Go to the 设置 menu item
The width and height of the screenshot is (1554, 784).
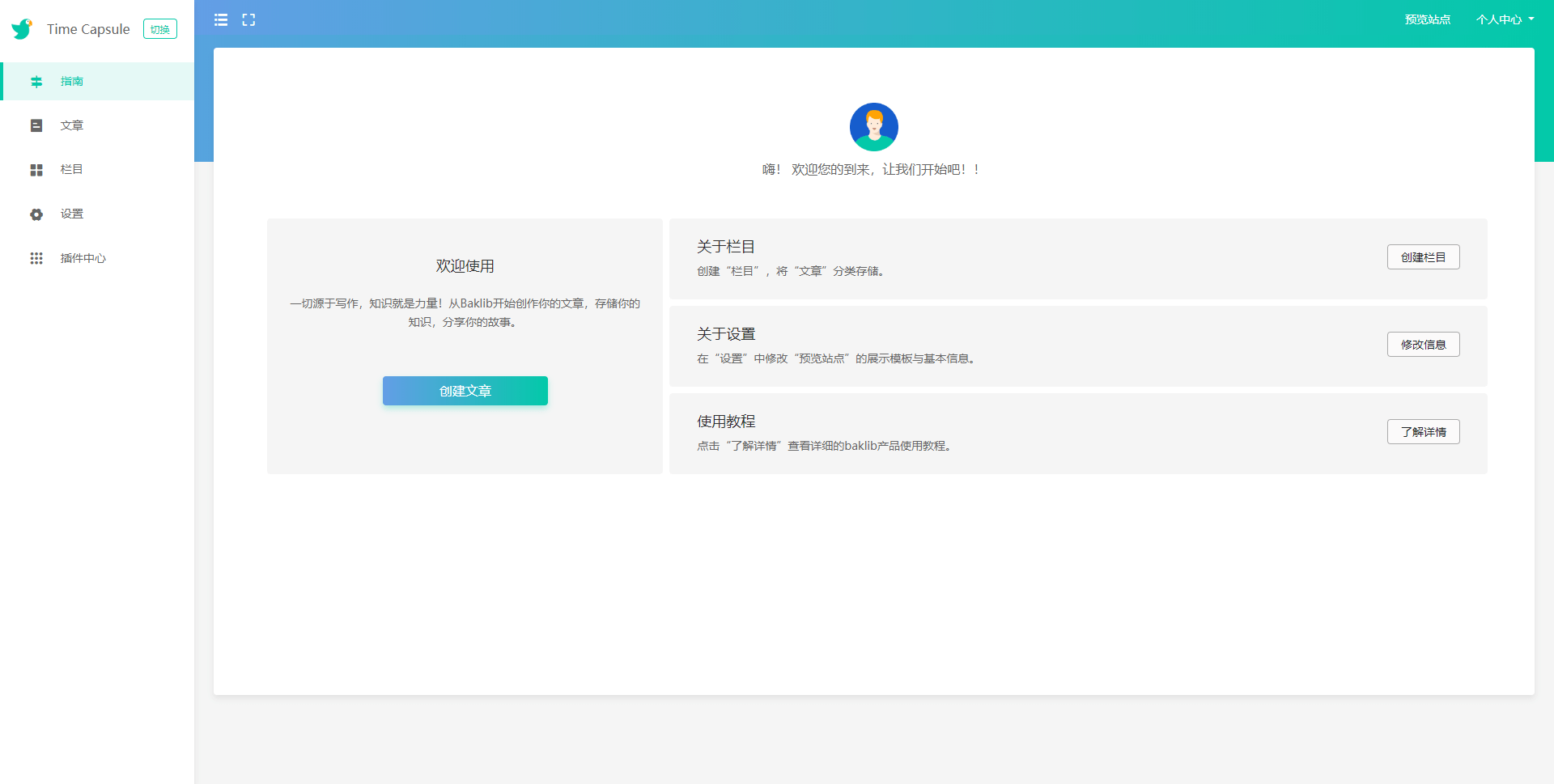click(x=72, y=214)
